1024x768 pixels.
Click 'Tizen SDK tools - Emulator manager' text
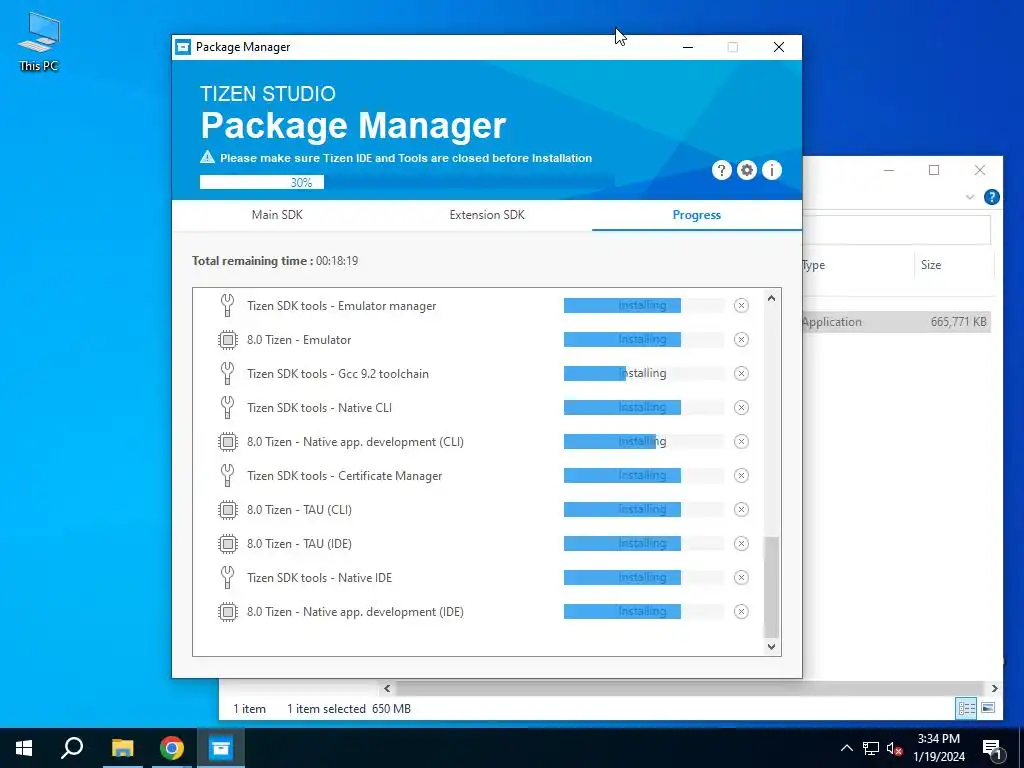(342, 306)
